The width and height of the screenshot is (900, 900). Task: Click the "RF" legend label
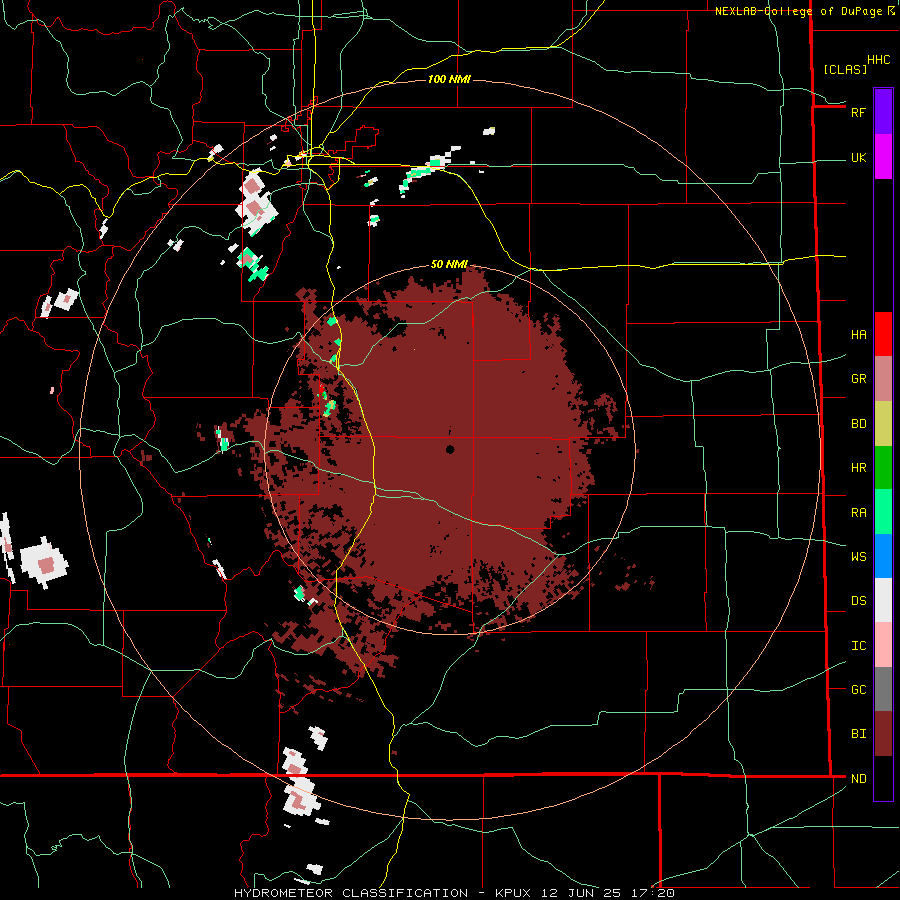point(858,112)
